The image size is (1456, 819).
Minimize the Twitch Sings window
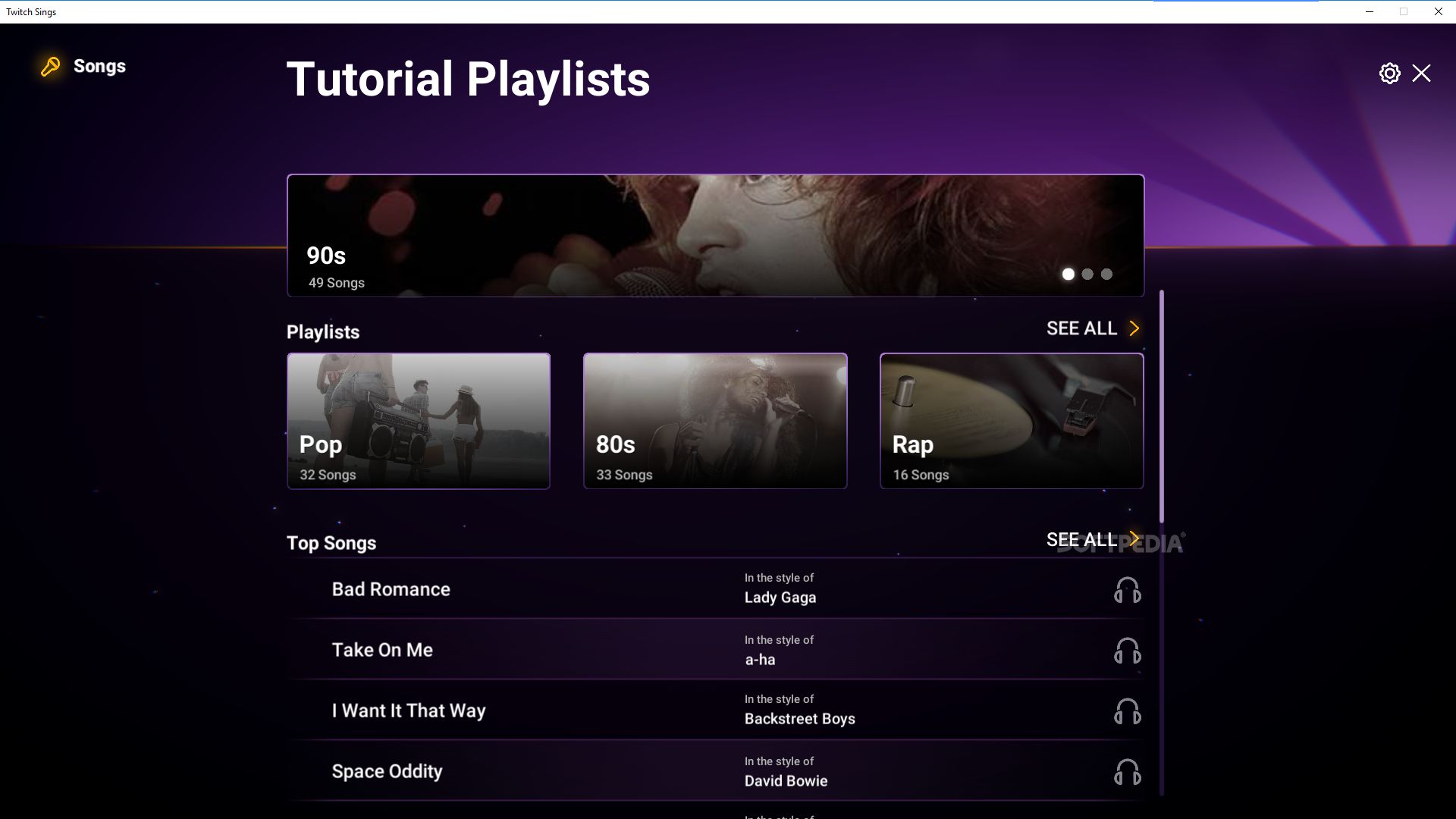click(1370, 11)
